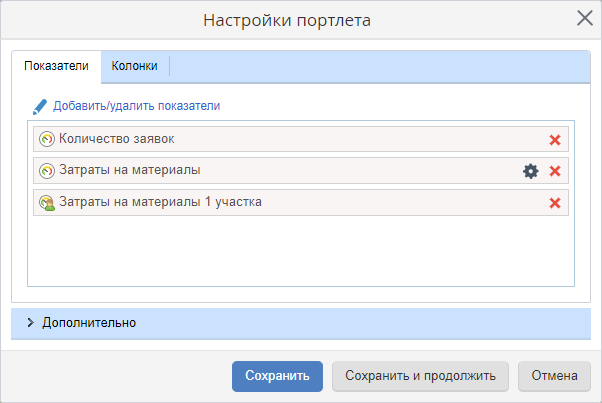This screenshot has width=602, height=403.
Task: Click the gauge icon of Затраты на материалы
Action: [x=46, y=171]
